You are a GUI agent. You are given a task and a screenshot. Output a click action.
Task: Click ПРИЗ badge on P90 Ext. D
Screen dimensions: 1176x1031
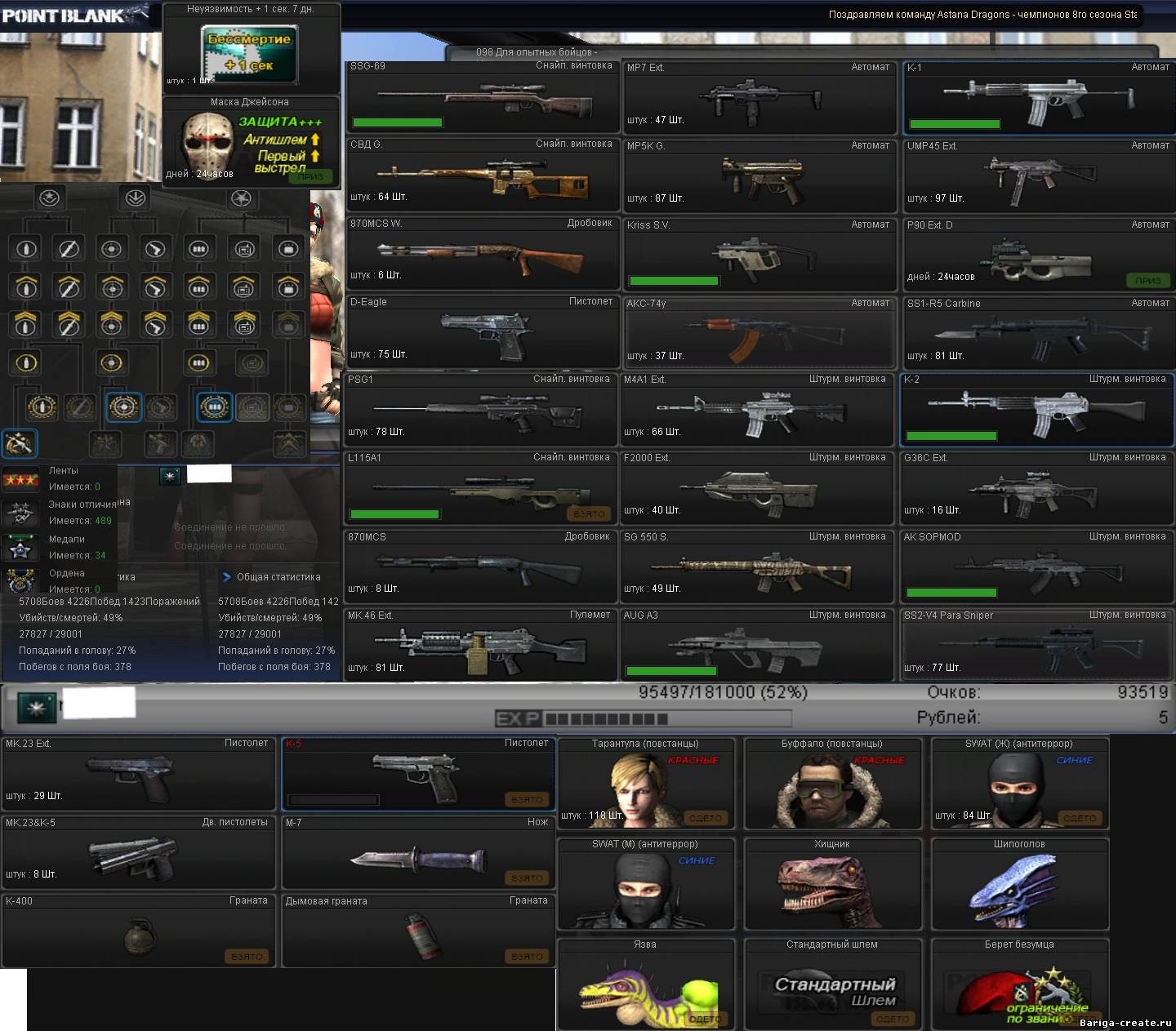(x=1148, y=280)
